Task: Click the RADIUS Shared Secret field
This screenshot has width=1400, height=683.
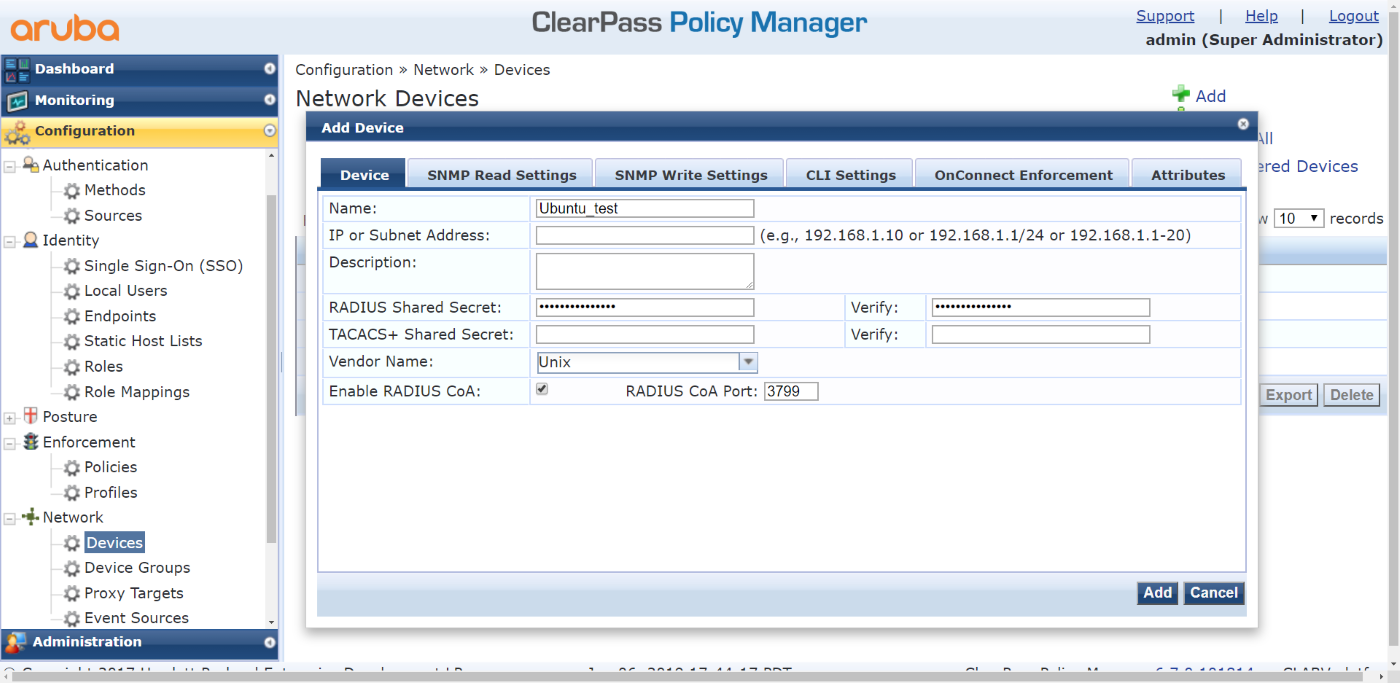Action: (645, 307)
